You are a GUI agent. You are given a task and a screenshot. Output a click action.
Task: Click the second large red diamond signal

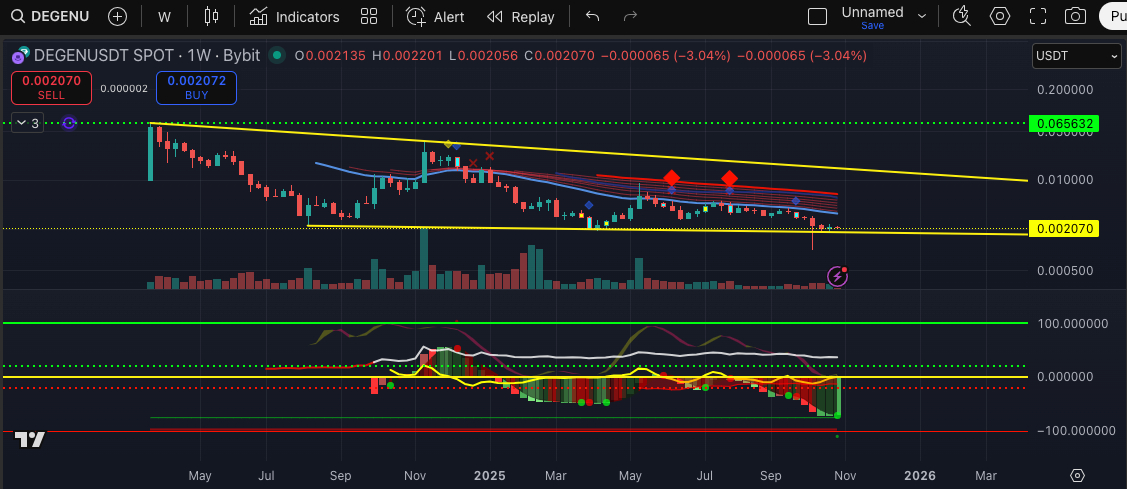pyautogui.click(x=730, y=178)
